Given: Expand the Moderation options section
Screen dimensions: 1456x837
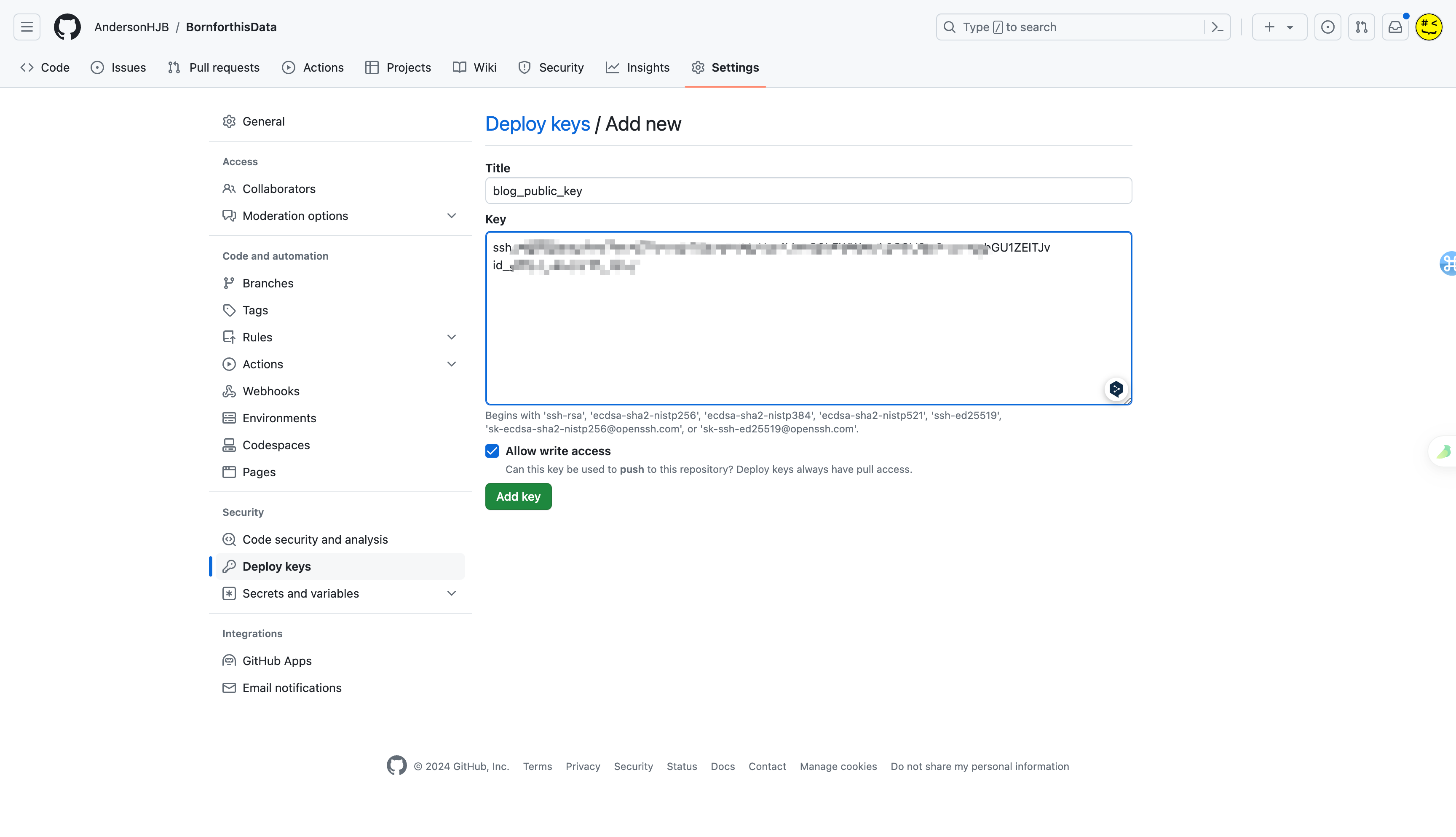Looking at the screenshot, I should pos(452,216).
